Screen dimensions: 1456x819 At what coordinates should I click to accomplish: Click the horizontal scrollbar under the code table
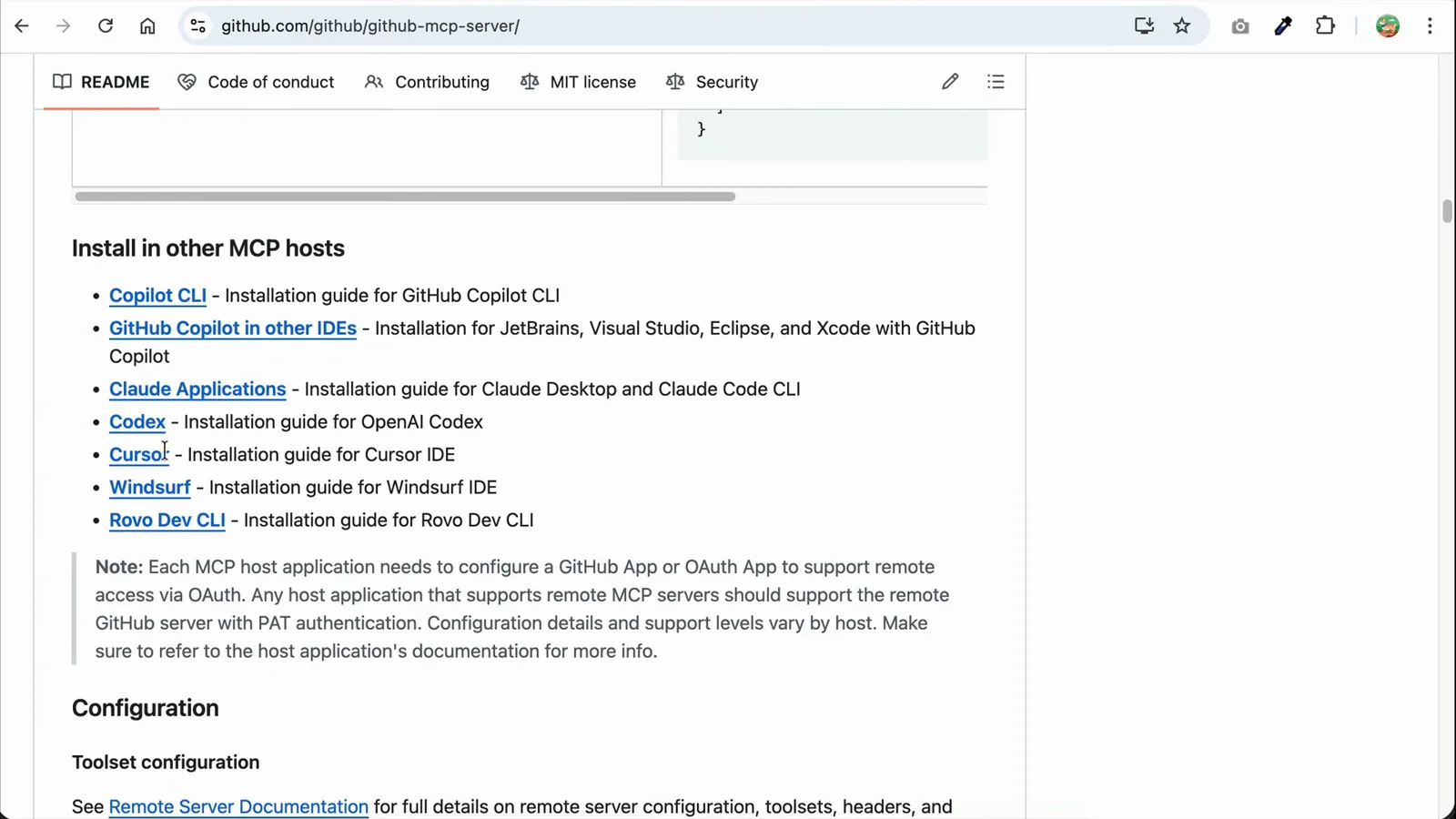(405, 197)
